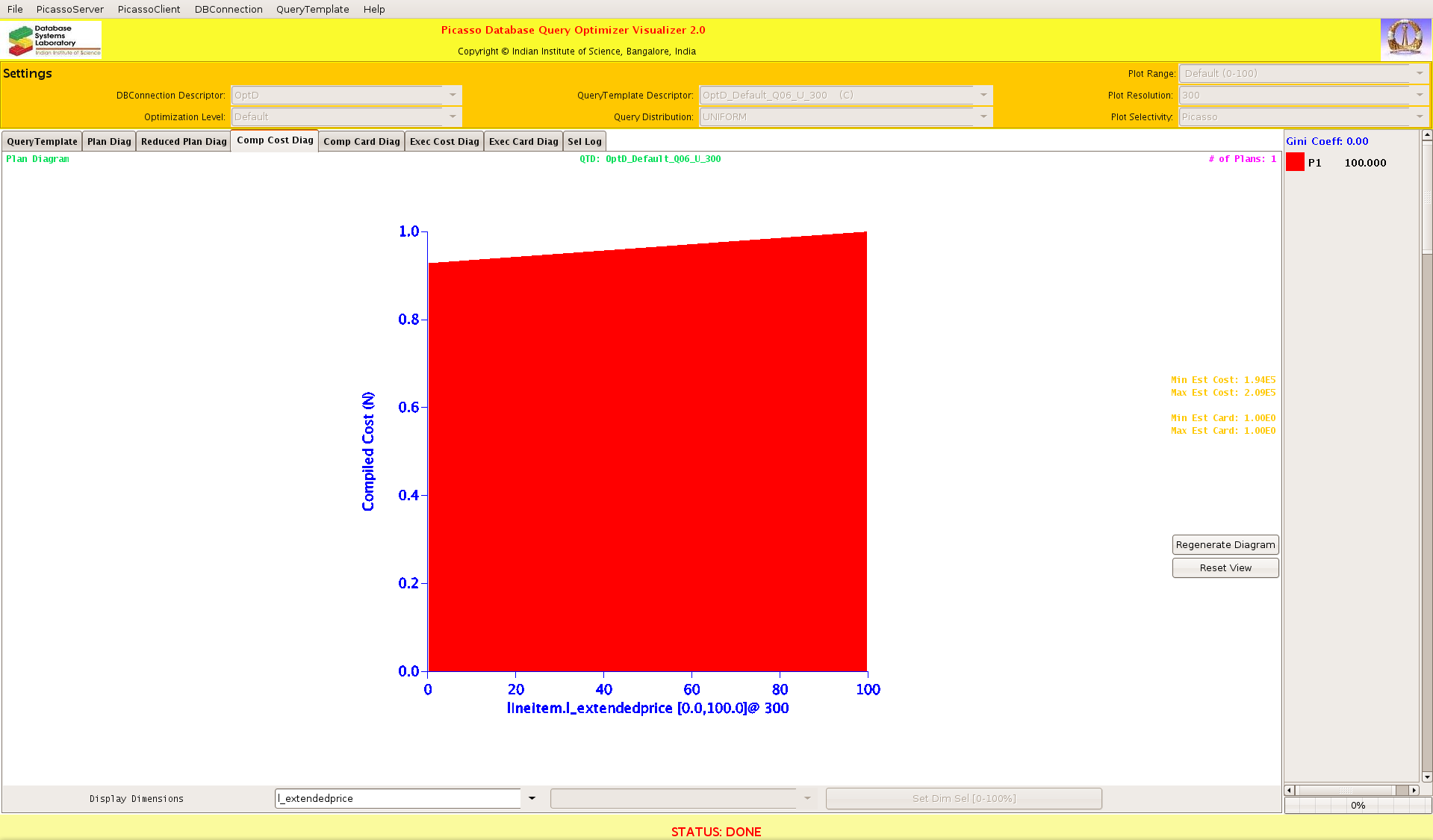This screenshot has height=840, width=1433.
Task: Switch to the Plan Diag tab
Action: coord(109,141)
